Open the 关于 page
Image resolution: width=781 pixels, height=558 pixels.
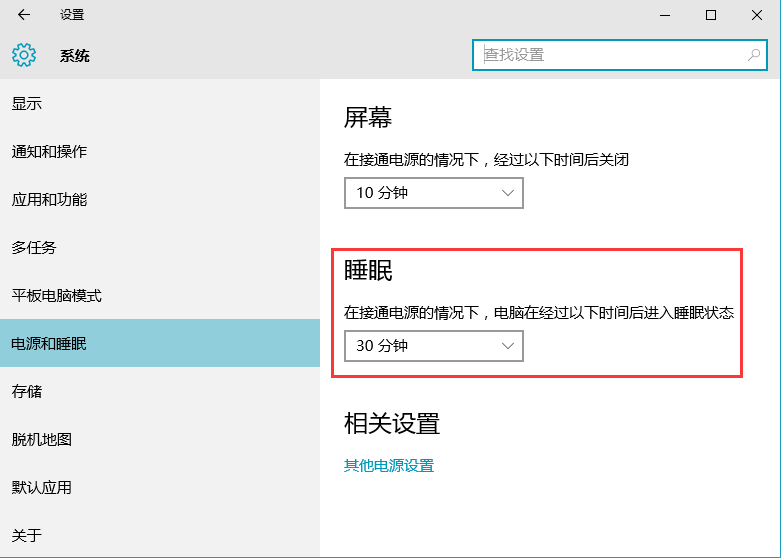pyautogui.click(x=27, y=536)
